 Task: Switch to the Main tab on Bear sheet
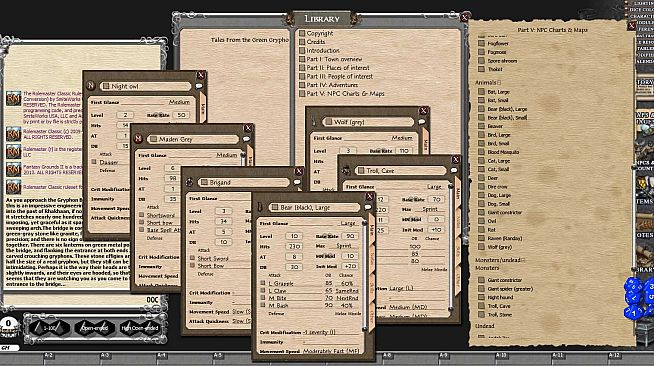[x=372, y=230]
